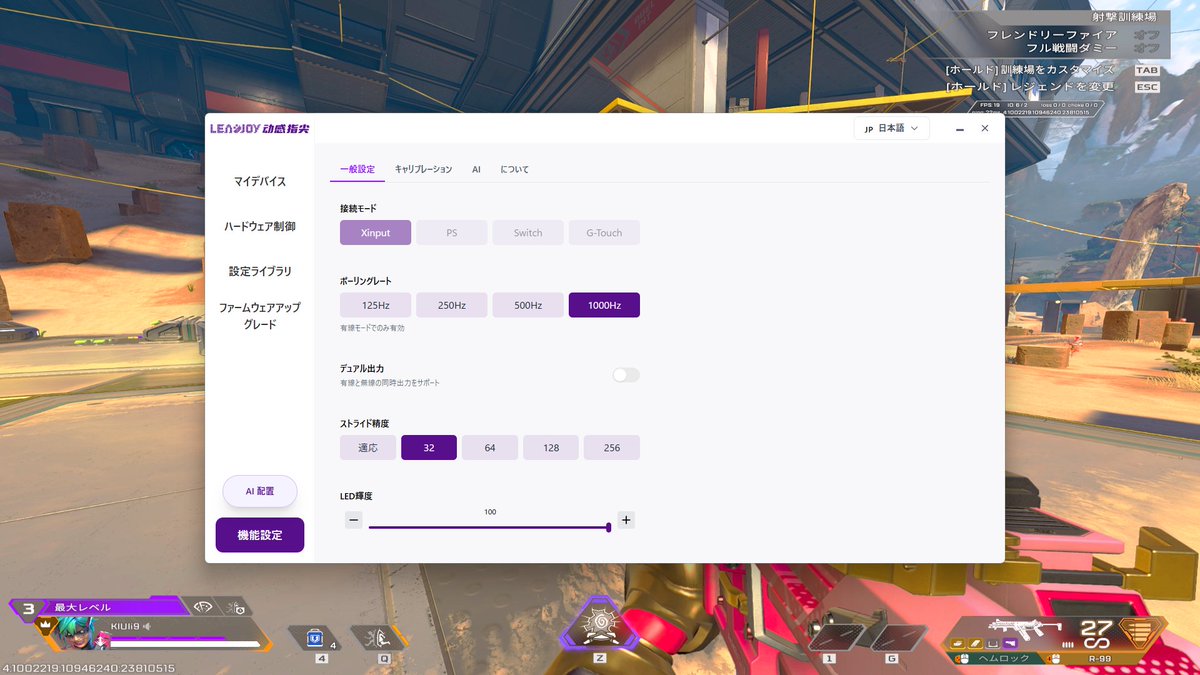This screenshot has height=675, width=1200.
Task: Open ハードウェア制御 in the sidebar
Action: (x=260, y=226)
